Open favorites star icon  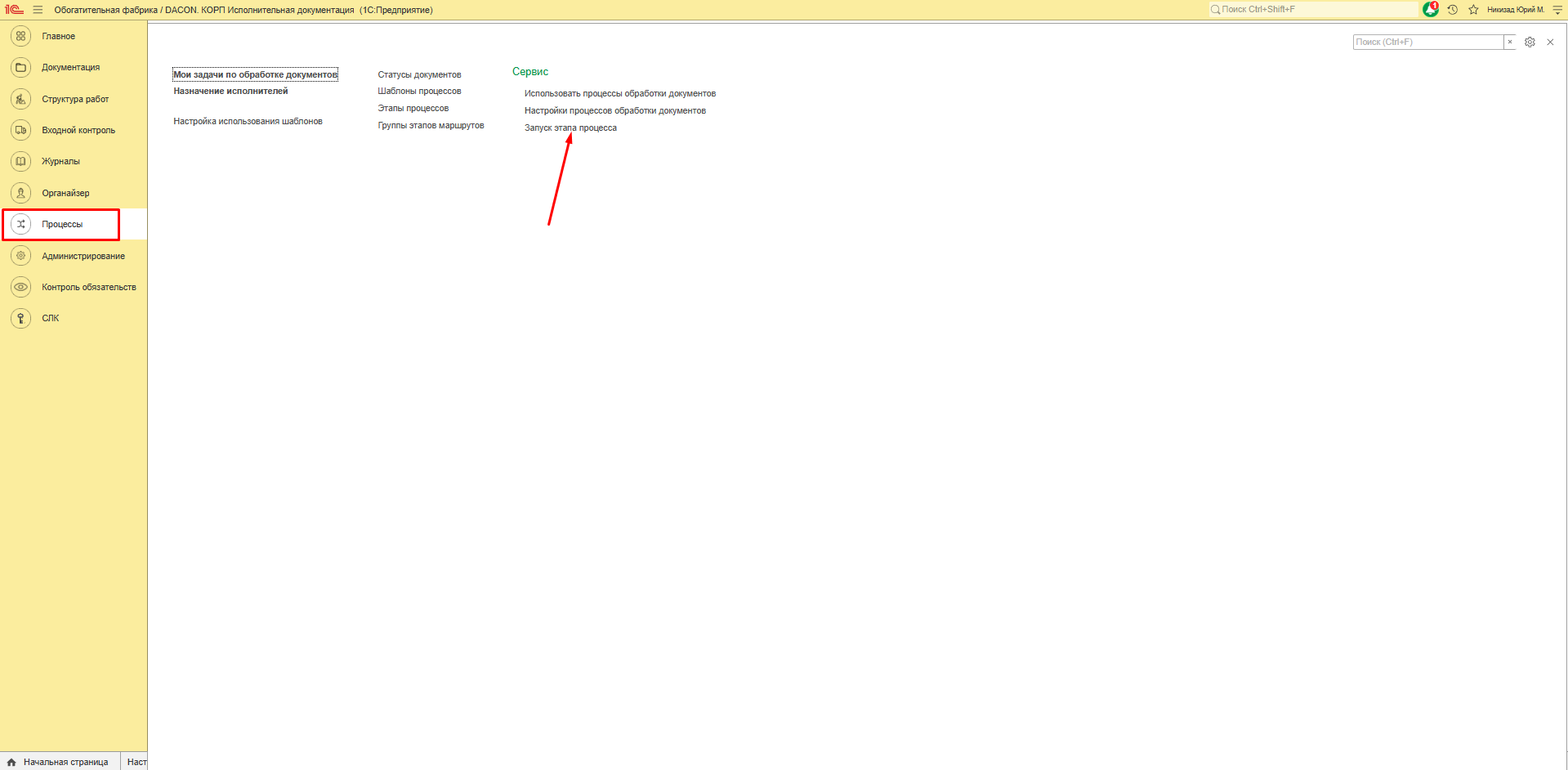point(1473,10)
